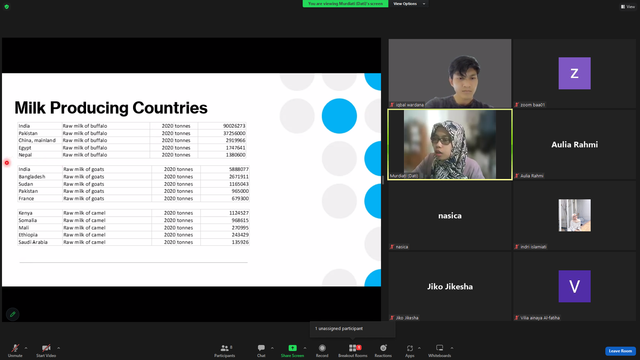This screenshot has width=640, height=360.
Task: Click the muted mic icon on Vilia ainaya Al-fatiha's tile
Action: click(517, 318)
